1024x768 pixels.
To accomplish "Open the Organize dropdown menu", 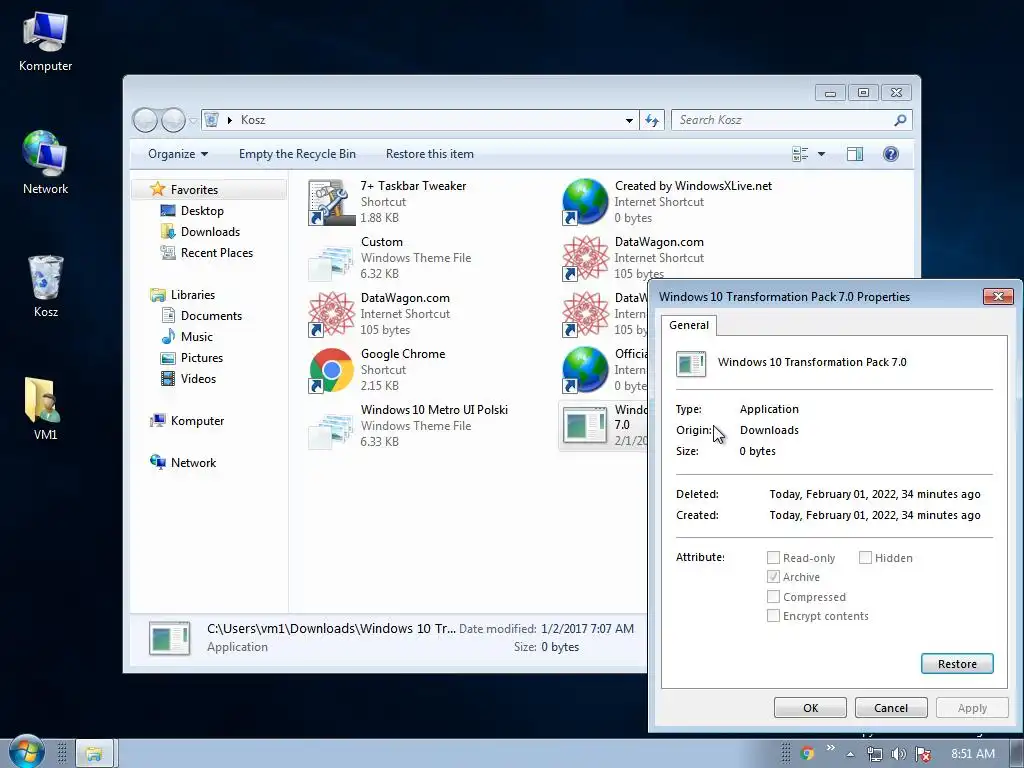I will tap(178, 154).
